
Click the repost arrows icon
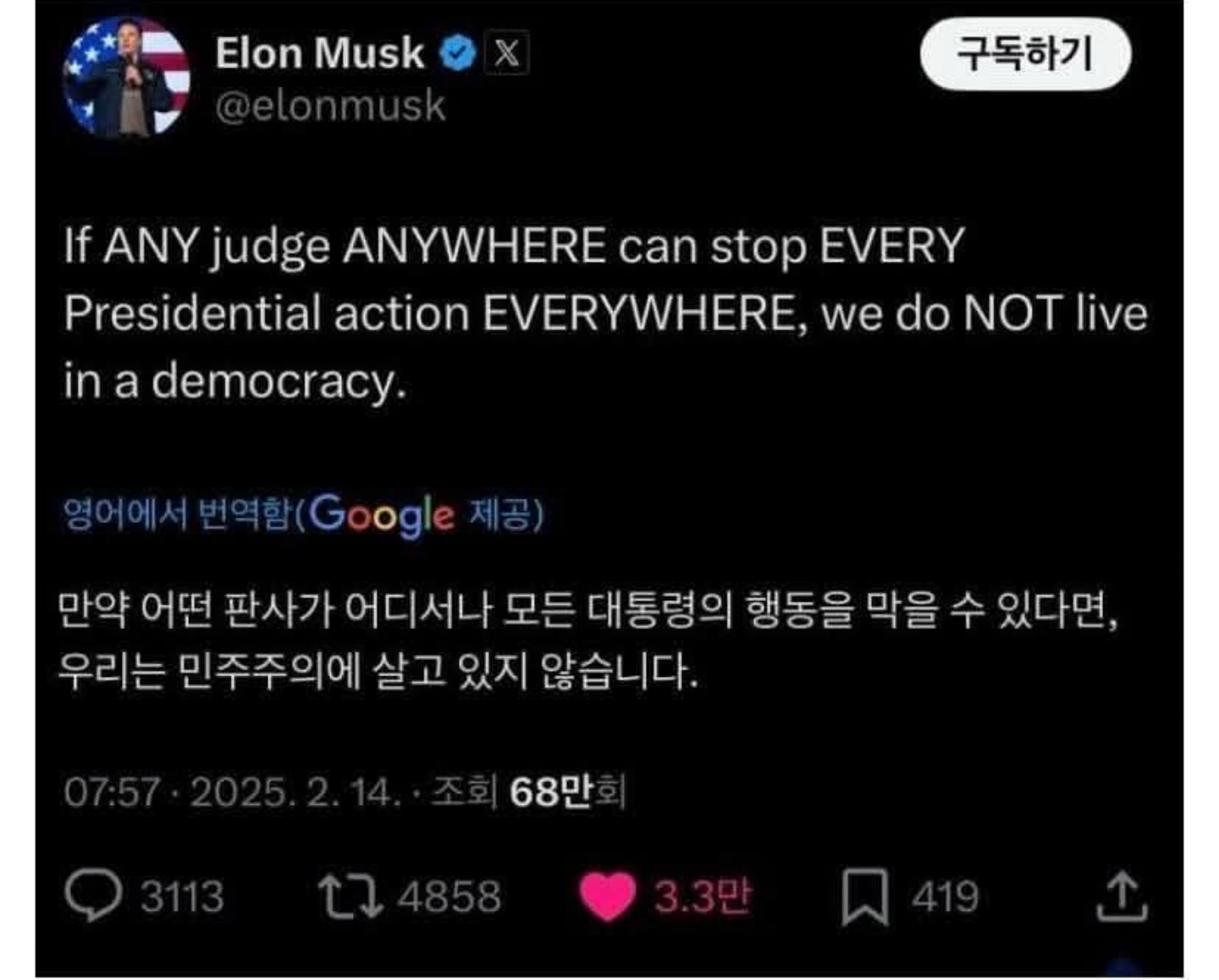click(x=350, y=897)
